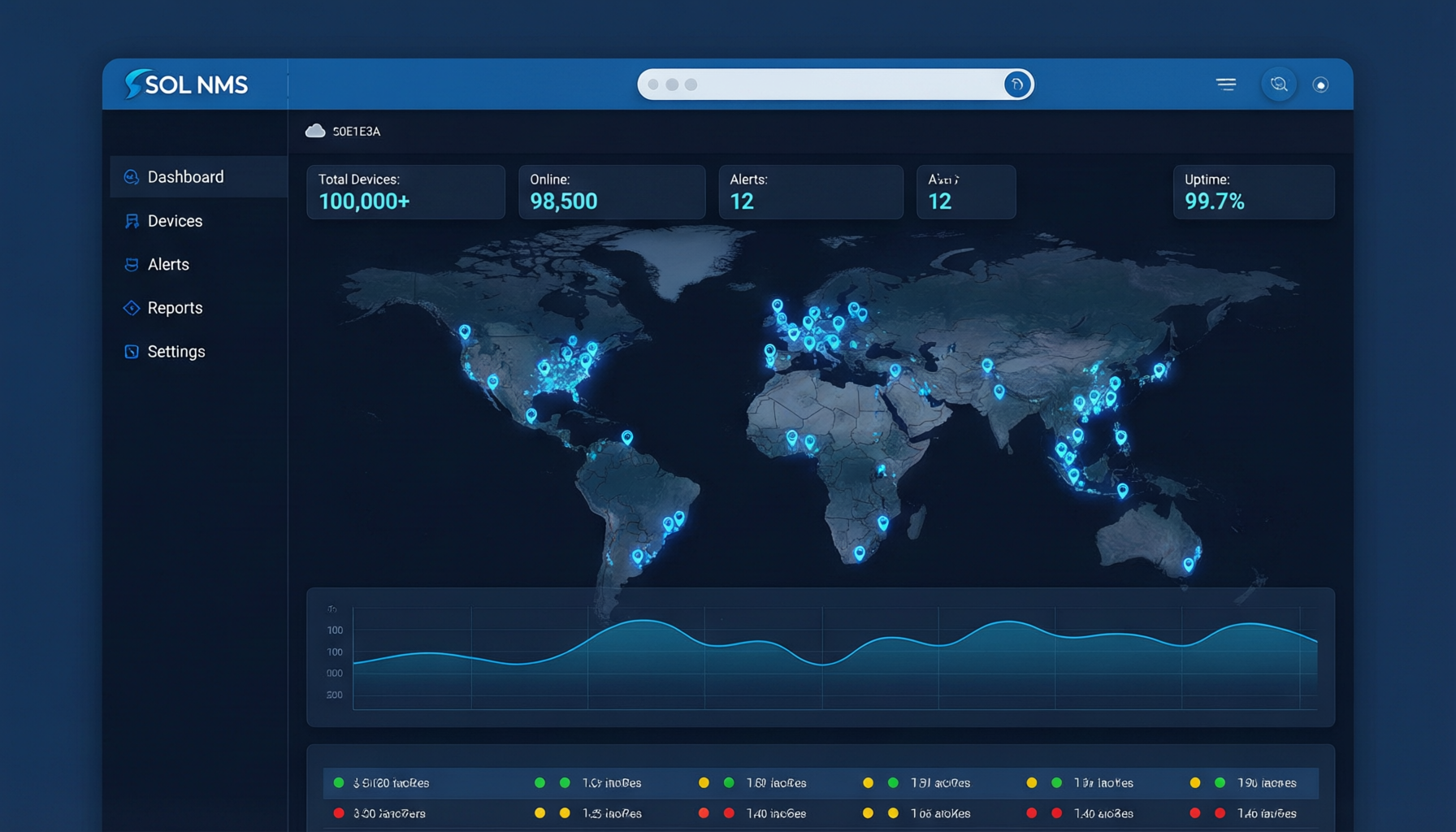Click the Settings sidebar icon
Screen dimensions: 1456x832
click(132, 352)
